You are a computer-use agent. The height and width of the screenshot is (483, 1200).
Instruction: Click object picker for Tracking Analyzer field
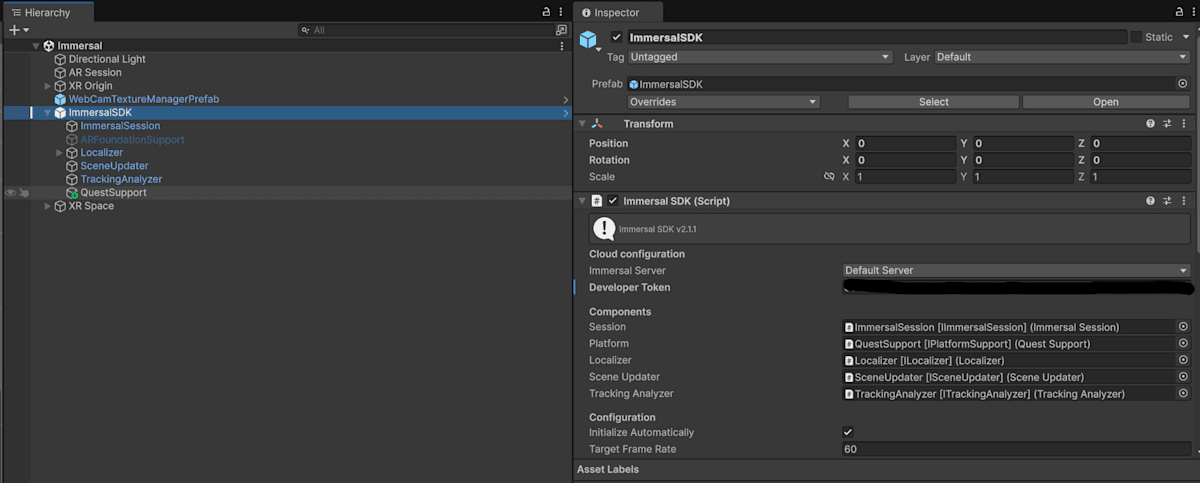1183,394
